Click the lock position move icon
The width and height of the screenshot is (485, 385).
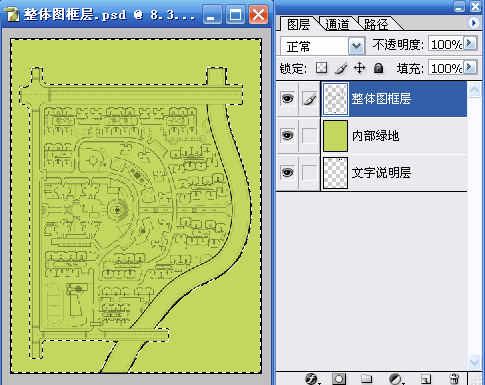(359, 68)
